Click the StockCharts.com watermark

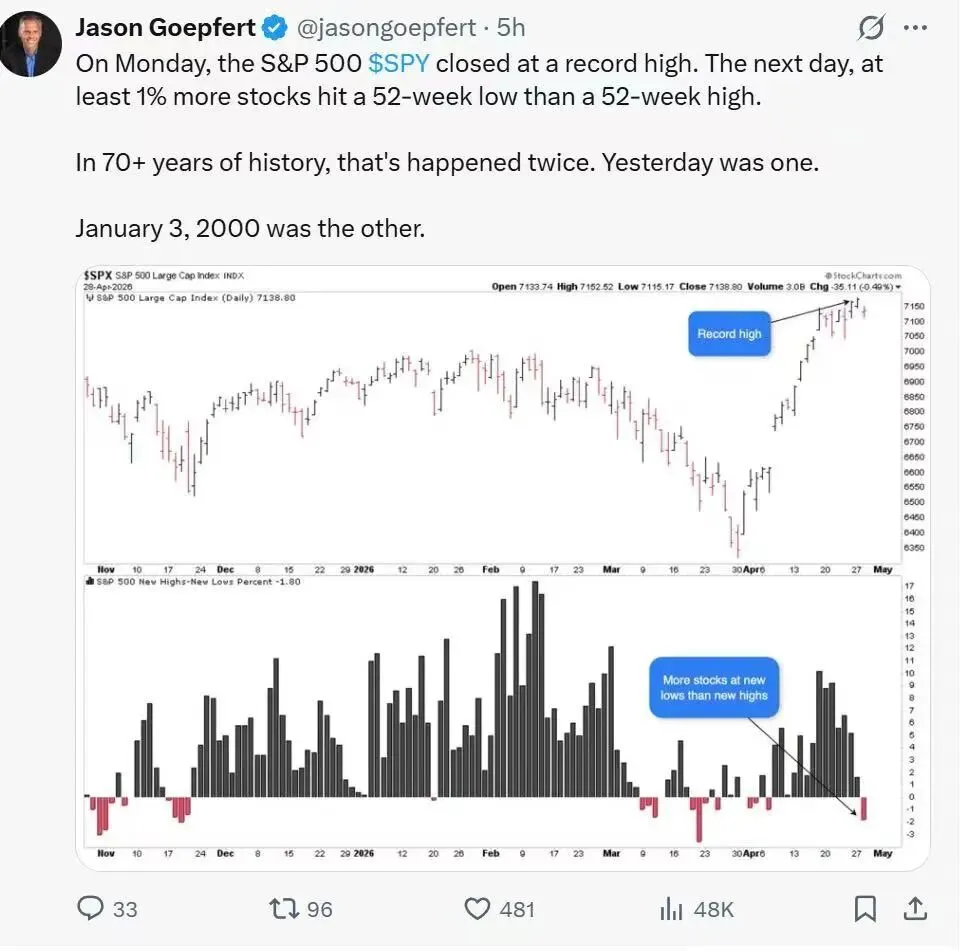(864, 275)
